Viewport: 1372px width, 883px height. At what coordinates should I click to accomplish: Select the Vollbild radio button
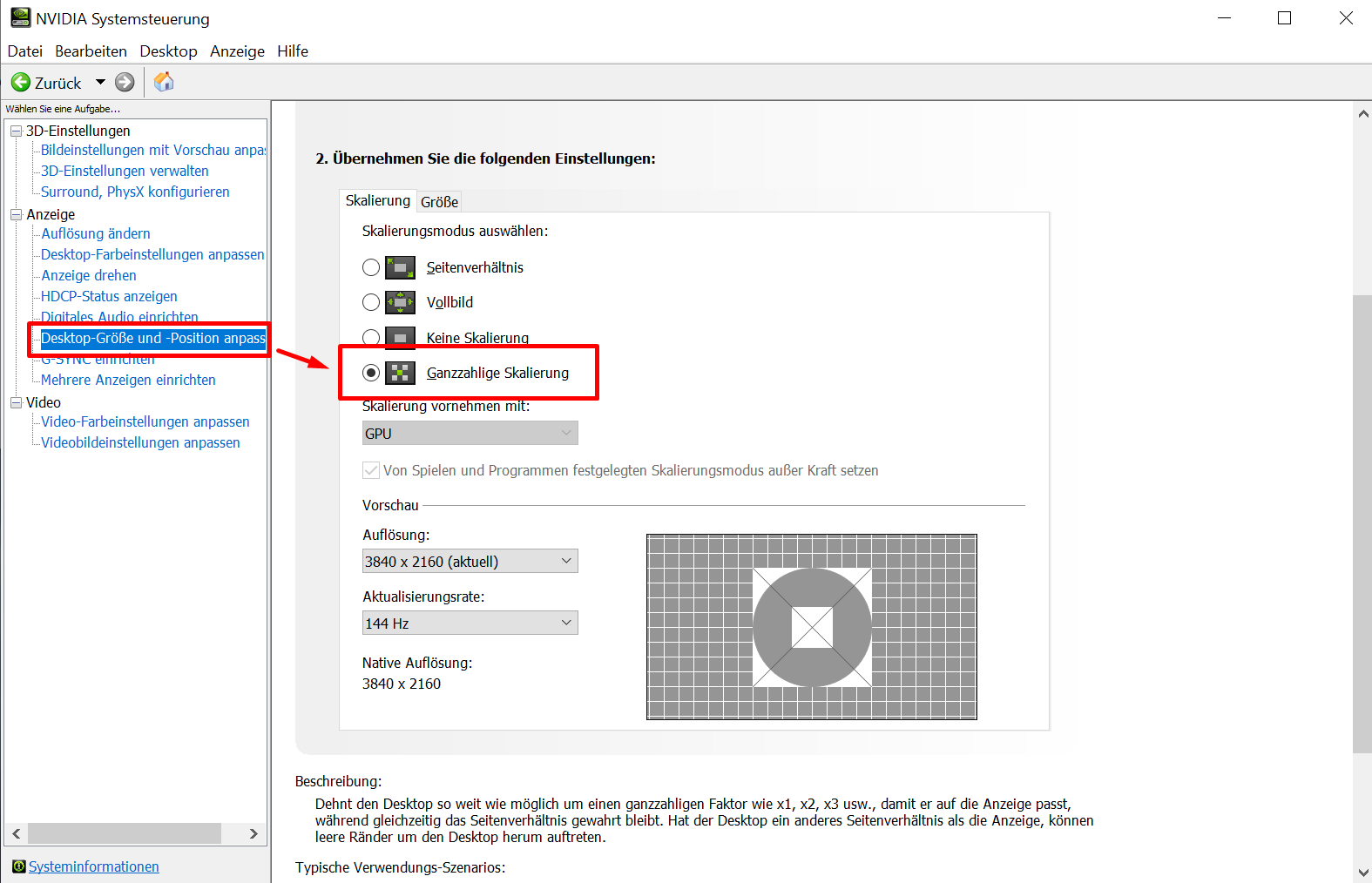pos(371,302)
